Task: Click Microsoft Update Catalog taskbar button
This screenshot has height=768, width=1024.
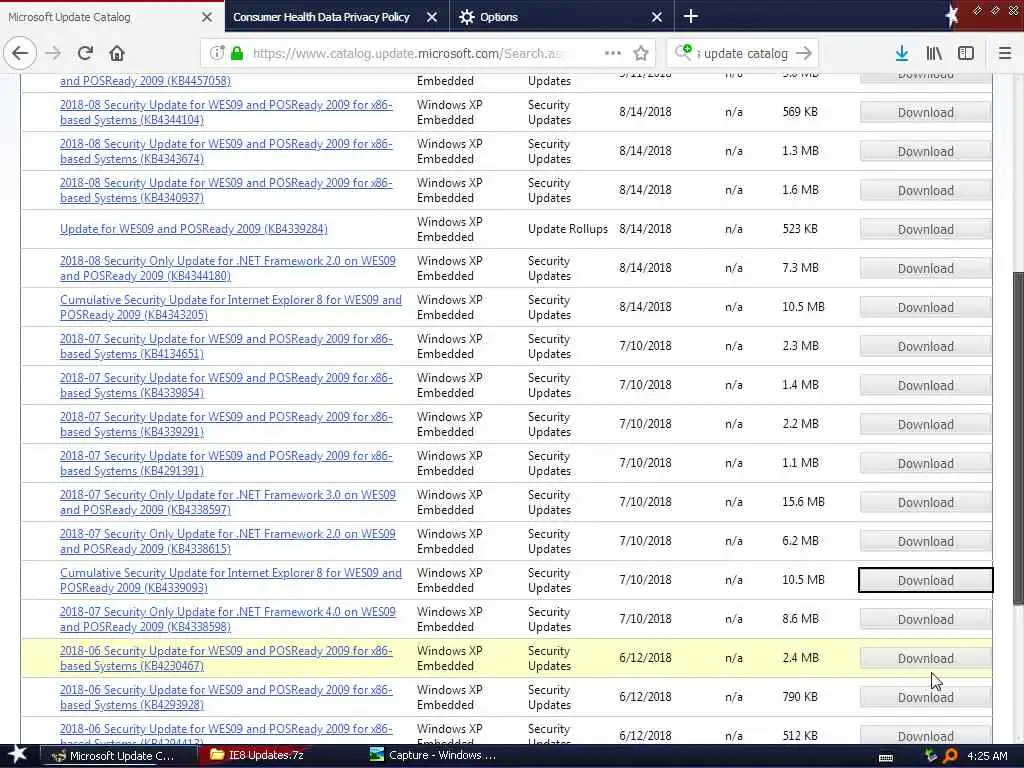Action: pos(119,756)
